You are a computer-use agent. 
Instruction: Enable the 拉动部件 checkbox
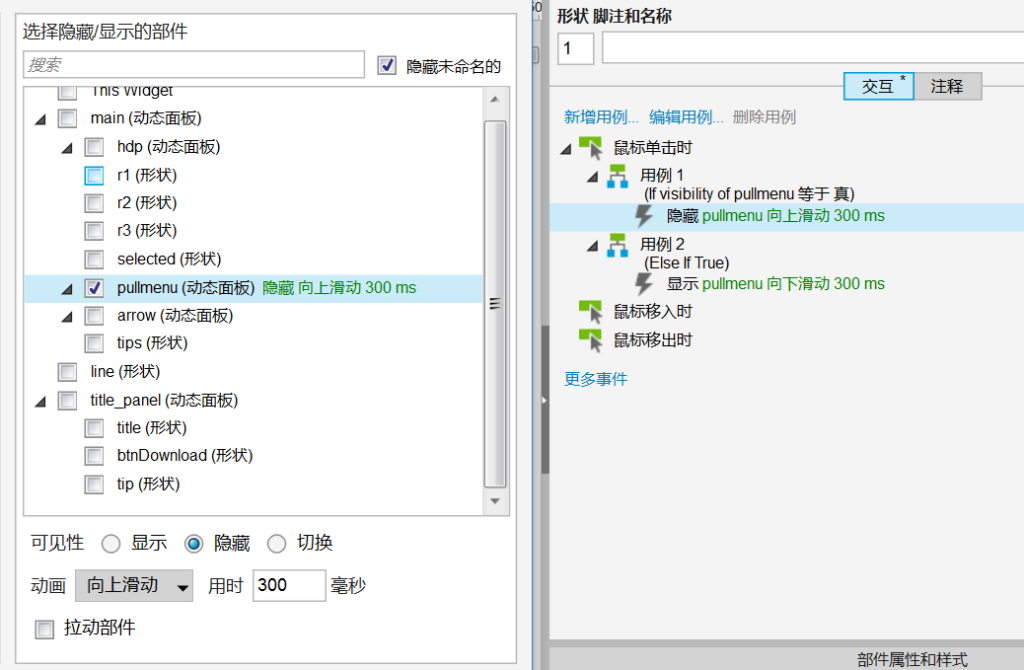click(x=44, y=630)
